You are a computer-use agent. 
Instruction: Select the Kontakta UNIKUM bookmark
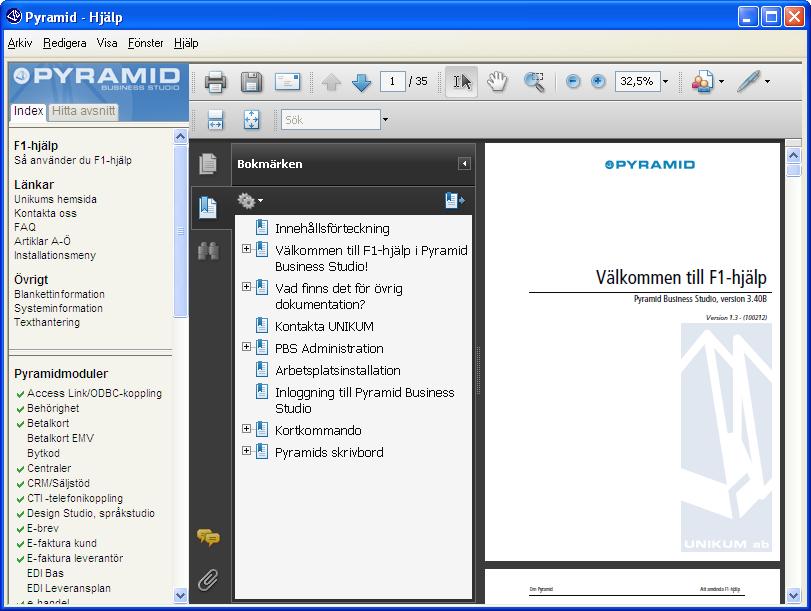[x=324, y=326]
